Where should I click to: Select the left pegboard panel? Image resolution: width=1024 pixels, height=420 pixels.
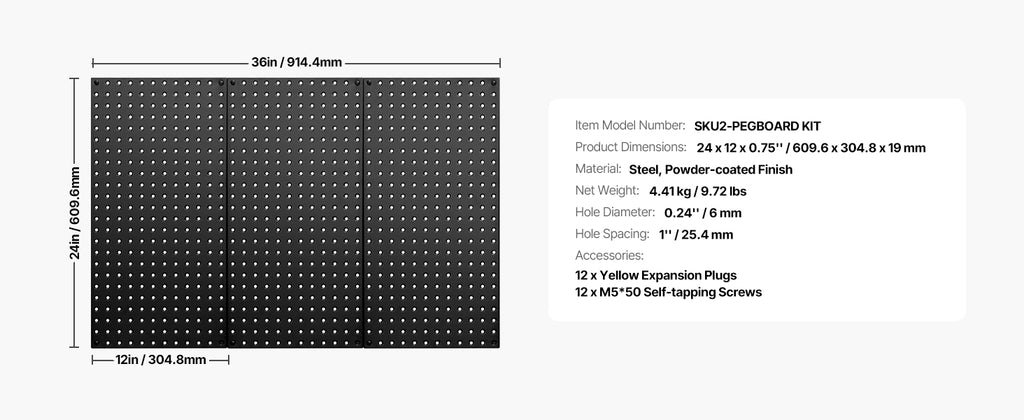160,213
